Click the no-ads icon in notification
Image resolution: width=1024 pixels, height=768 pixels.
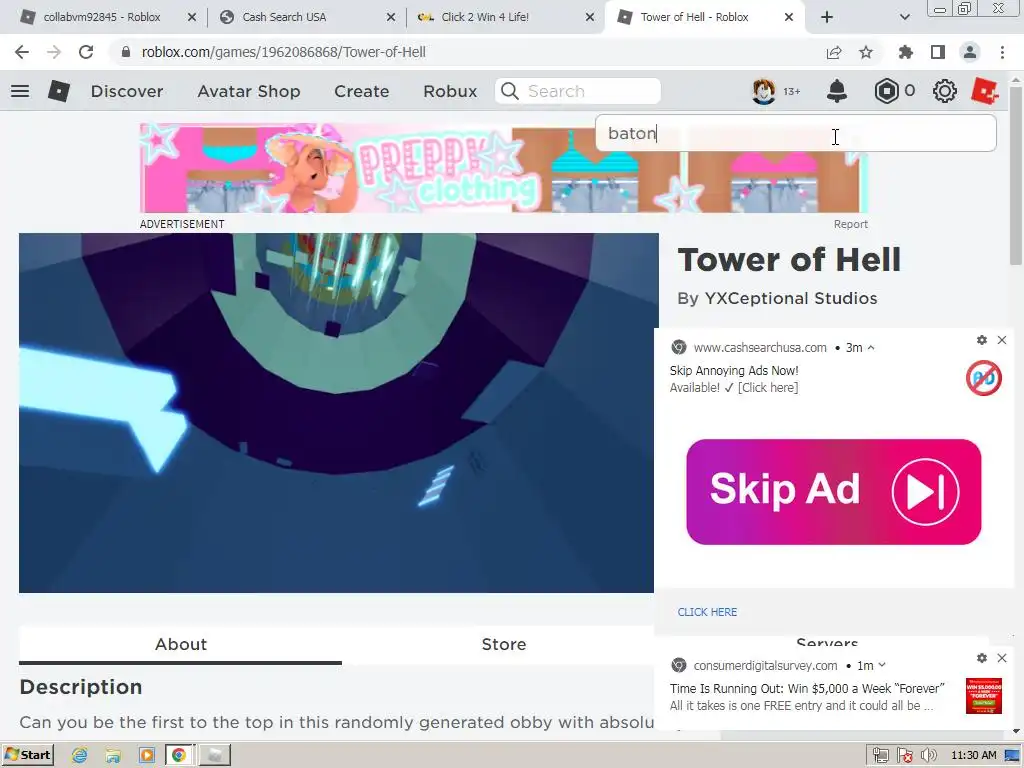point(984,378)
